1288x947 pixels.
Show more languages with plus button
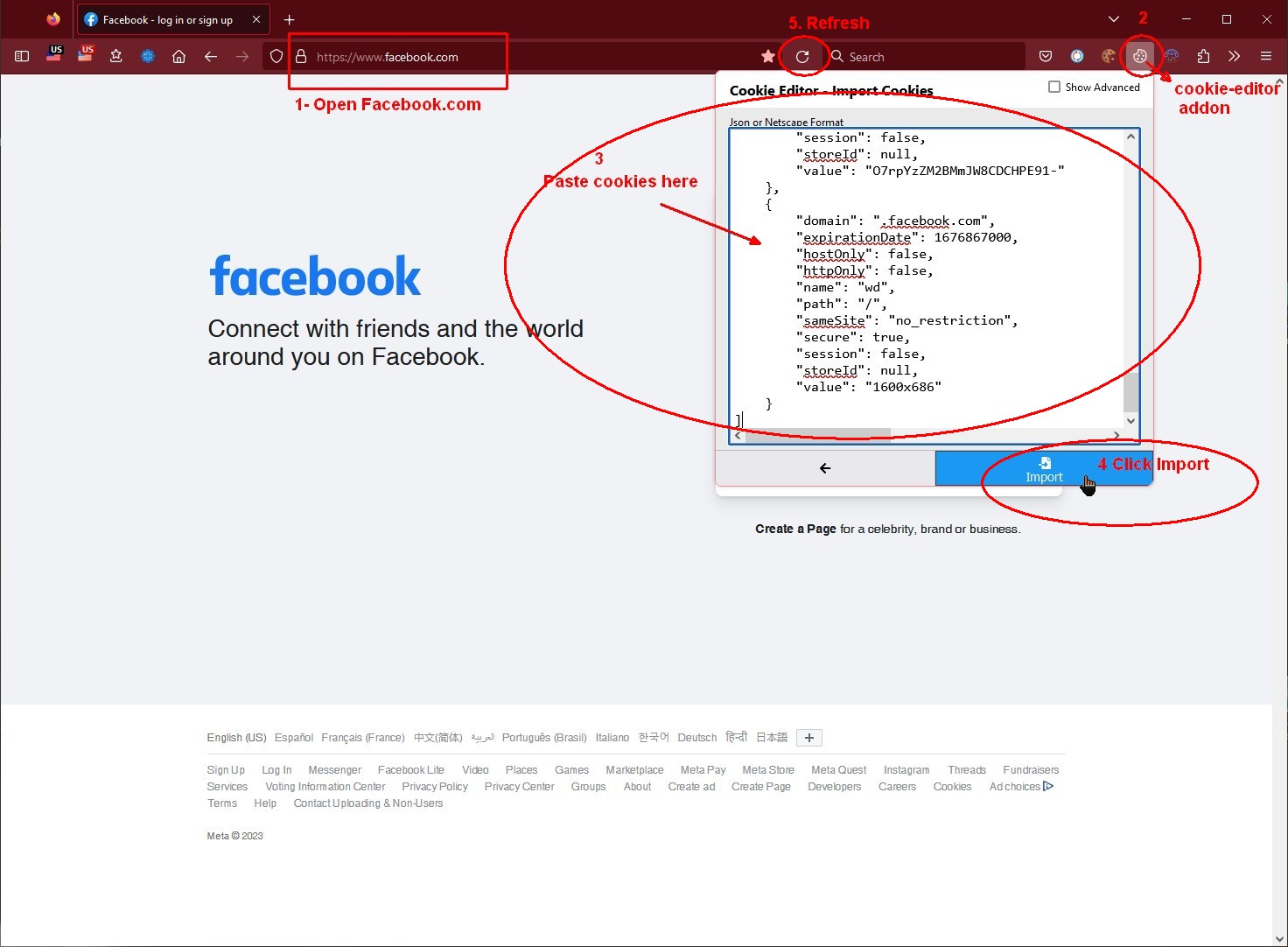(809, 738)
